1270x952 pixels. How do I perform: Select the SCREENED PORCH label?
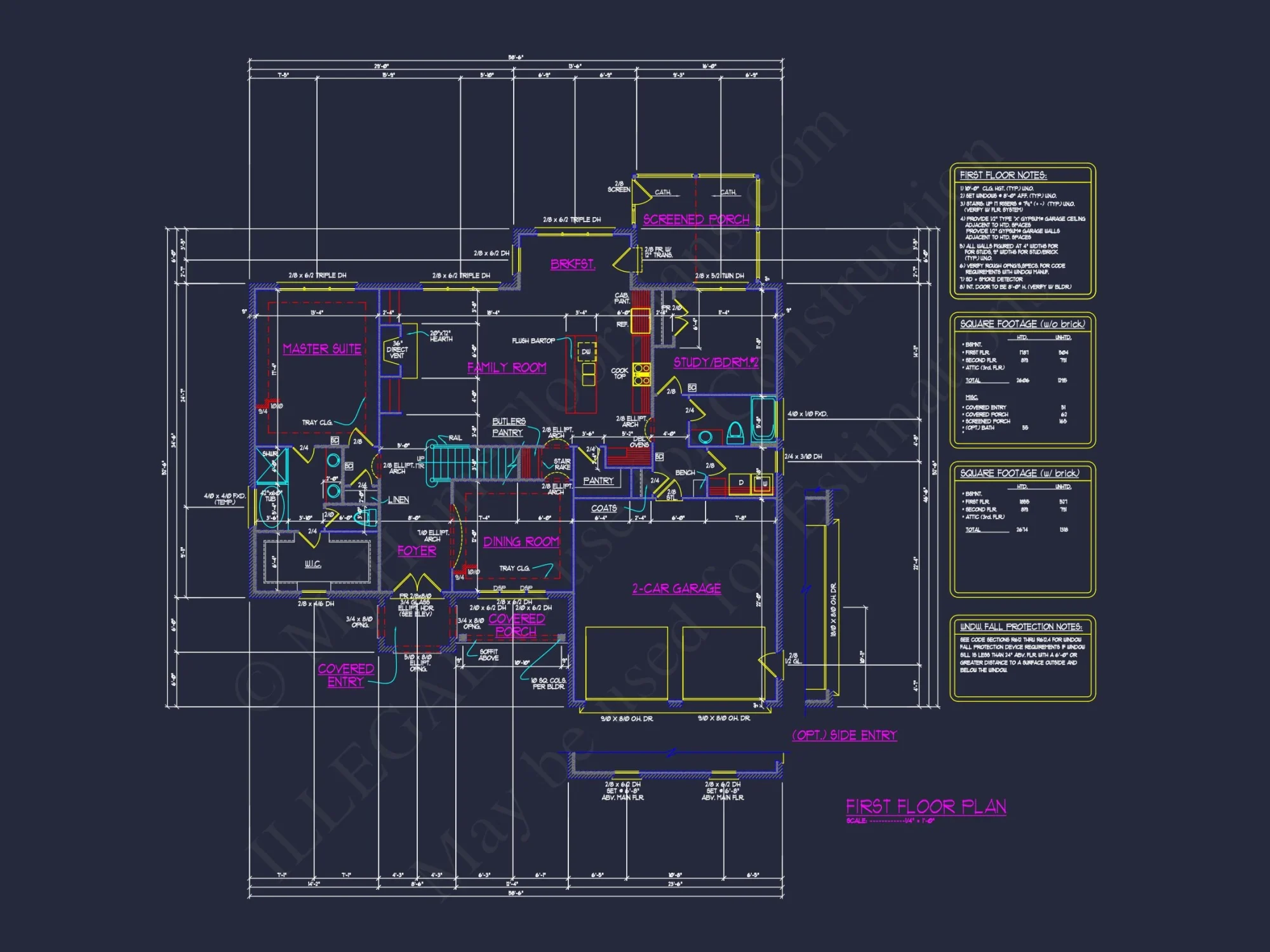tap(696, 220)
